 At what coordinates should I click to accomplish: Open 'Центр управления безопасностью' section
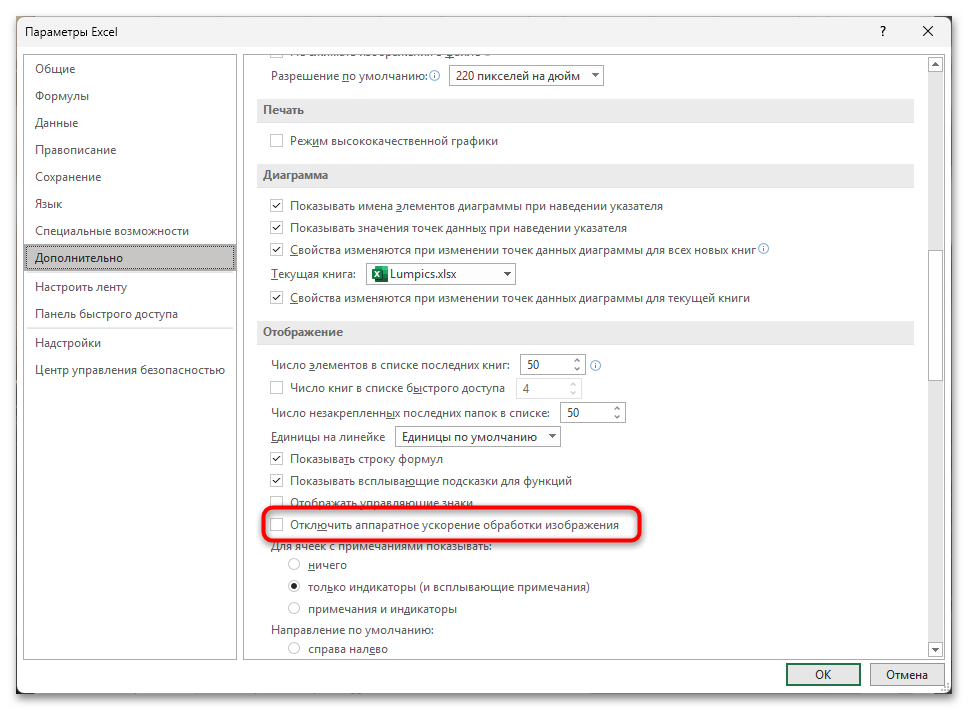tap(129, 370)
